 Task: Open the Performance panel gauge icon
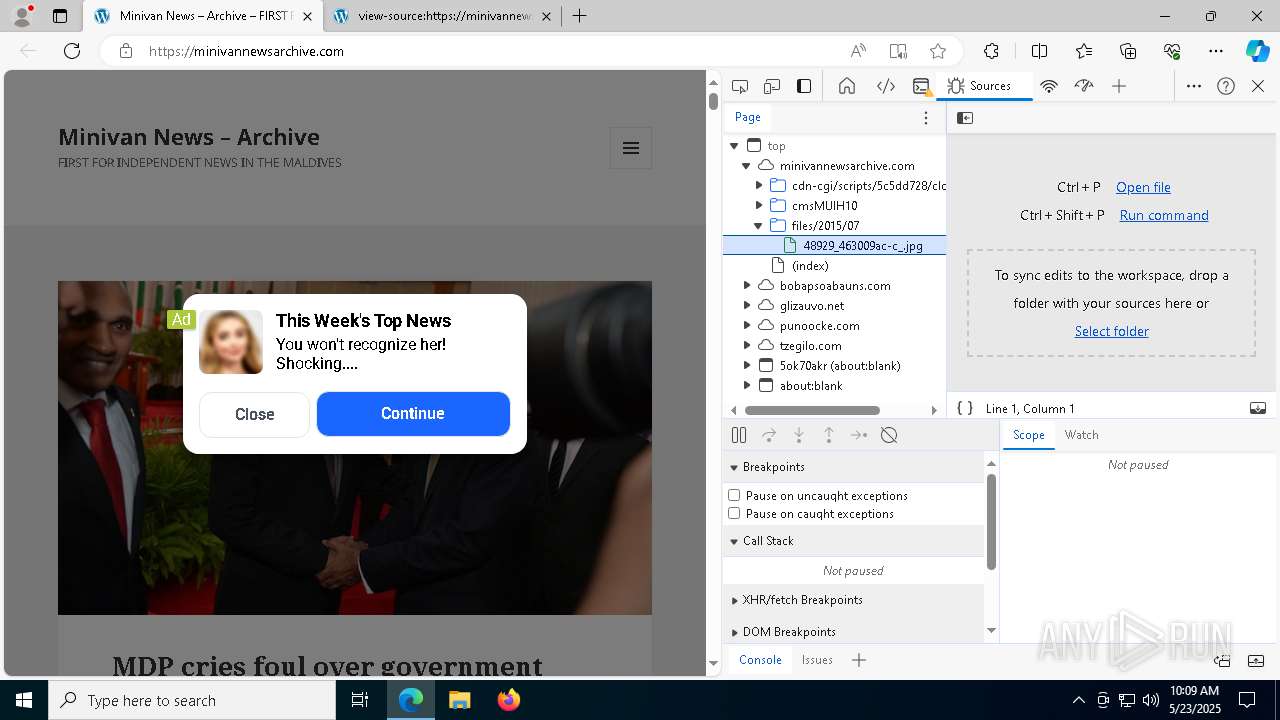1084,86
